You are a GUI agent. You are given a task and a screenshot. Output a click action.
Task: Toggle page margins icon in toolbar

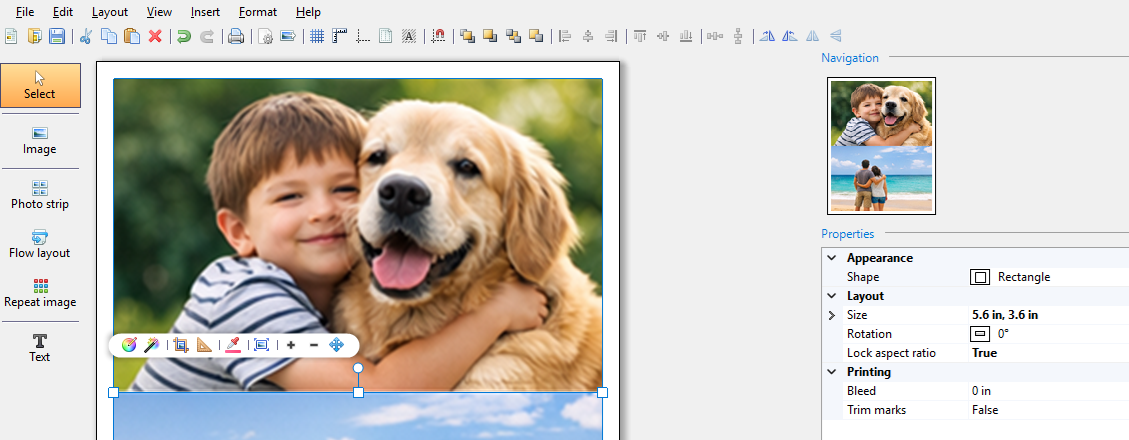pos(386,36)
